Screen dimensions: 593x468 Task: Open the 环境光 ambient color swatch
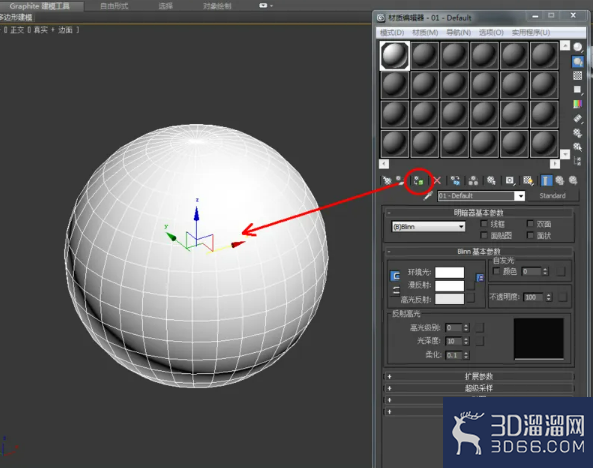(x=449, y=272)
